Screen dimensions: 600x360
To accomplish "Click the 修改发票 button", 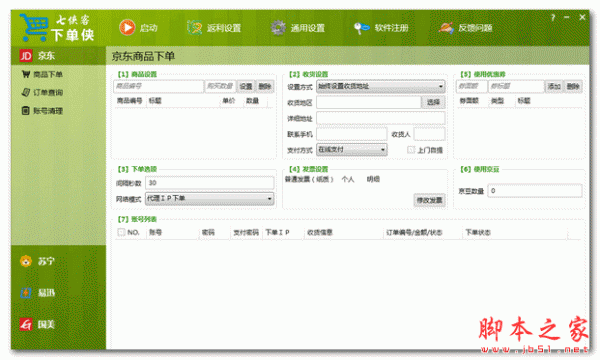I will pyautogui.click(x=429, y=200).
